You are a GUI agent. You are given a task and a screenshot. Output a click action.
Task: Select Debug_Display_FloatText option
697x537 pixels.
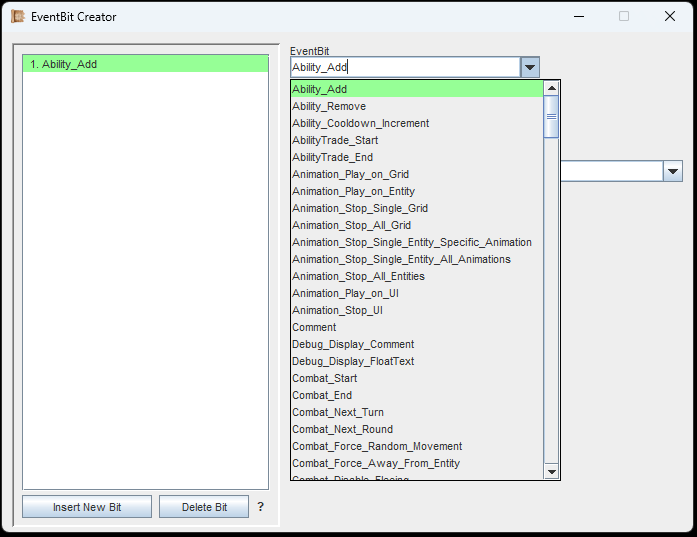tap(353, 361)
